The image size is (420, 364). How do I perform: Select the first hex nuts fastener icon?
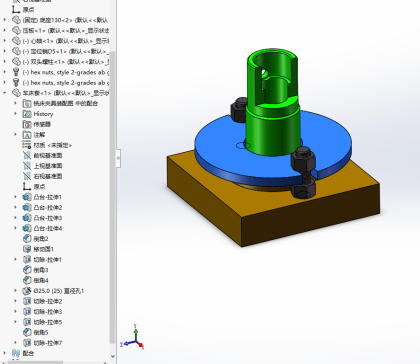[x=16, y=72]
